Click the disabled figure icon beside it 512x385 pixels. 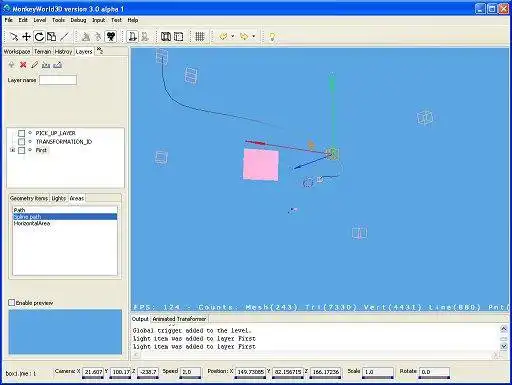pos(145,36)
